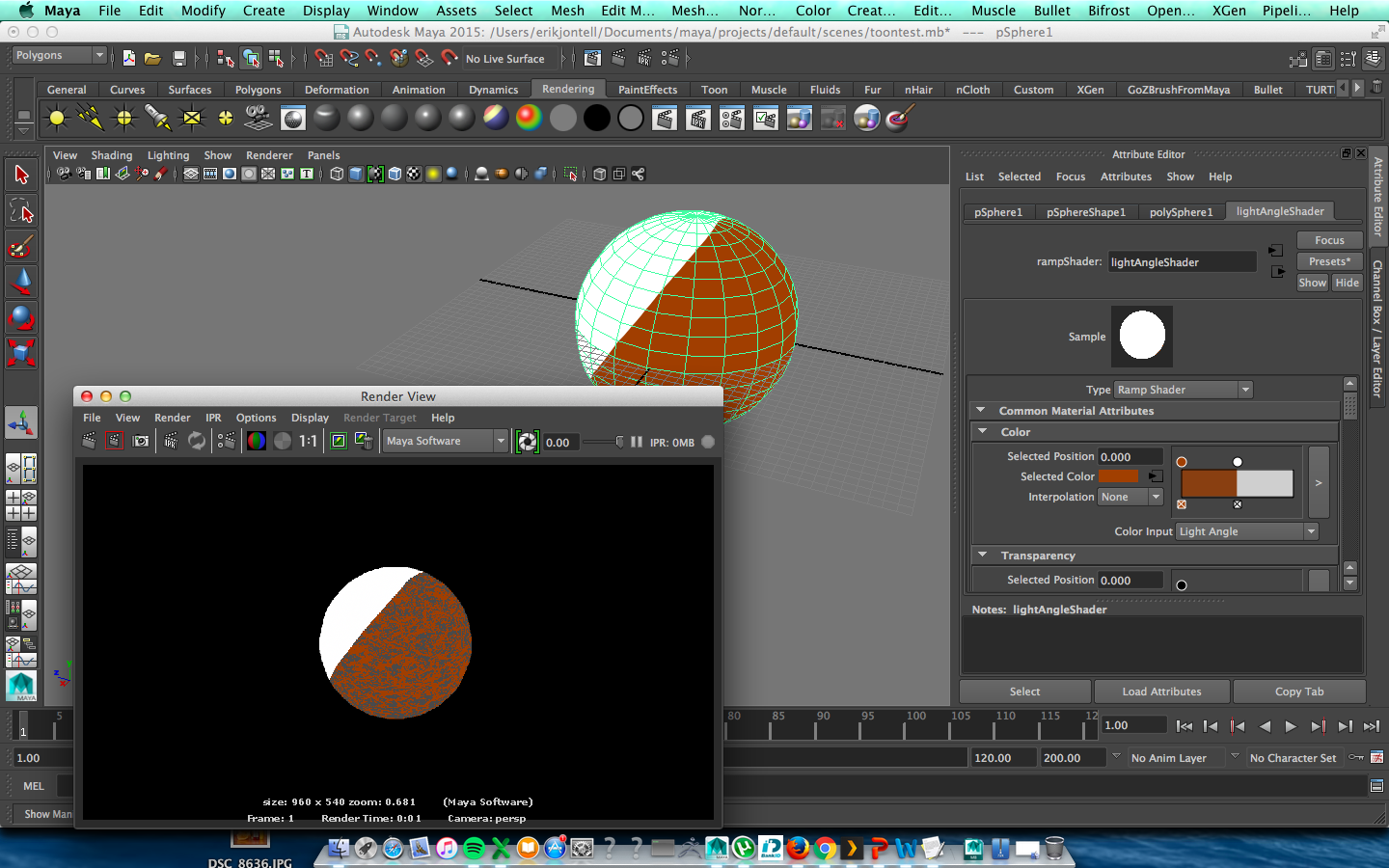Open the Ramp Shader type dropdown
Image resolution: width=1389 pixels, height=868 pixels.
coord(1184,390)
